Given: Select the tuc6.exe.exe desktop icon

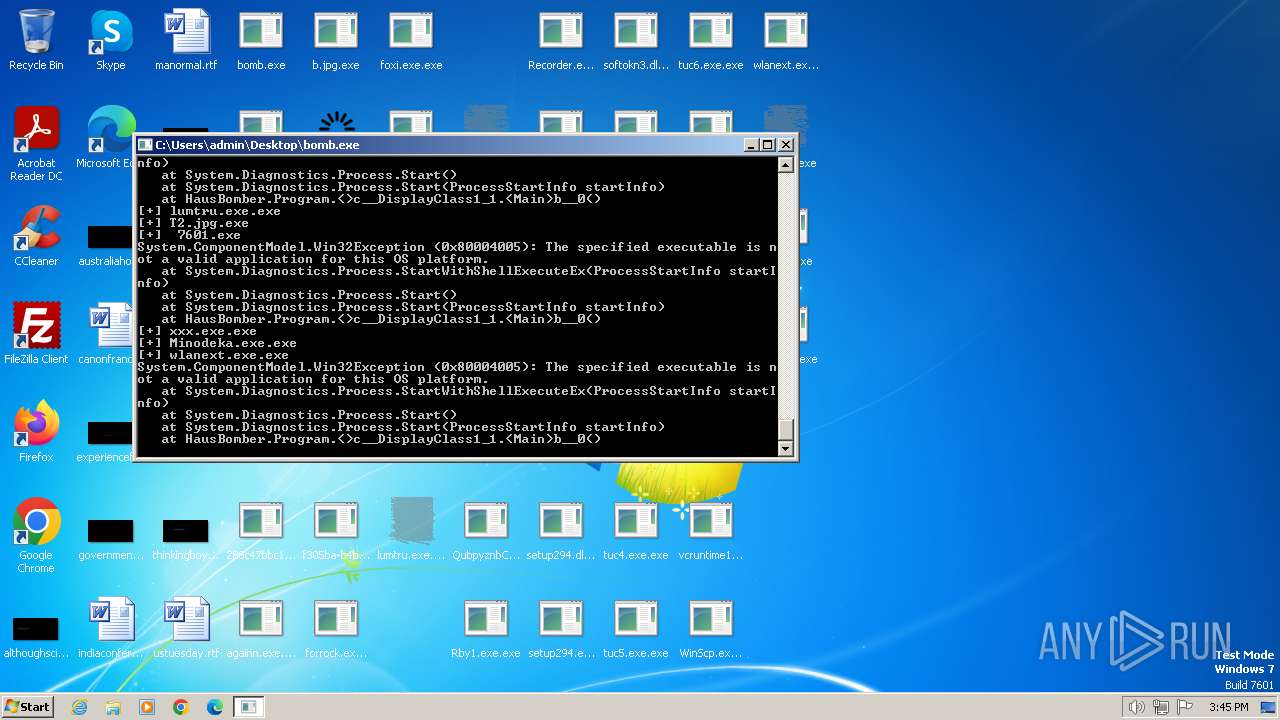Looking at the screenshot, I should 711,40.
